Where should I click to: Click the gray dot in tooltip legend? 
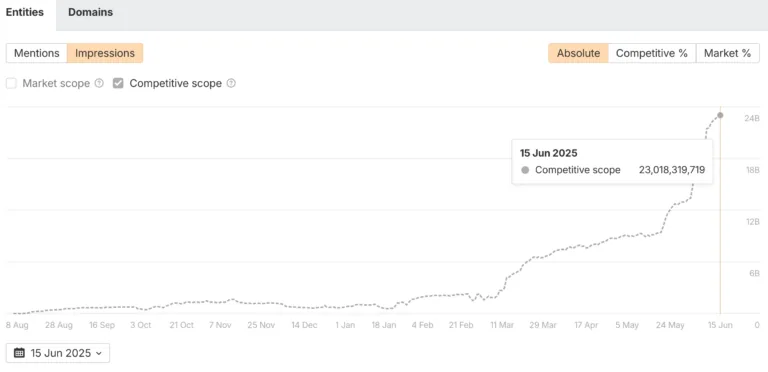526,170
